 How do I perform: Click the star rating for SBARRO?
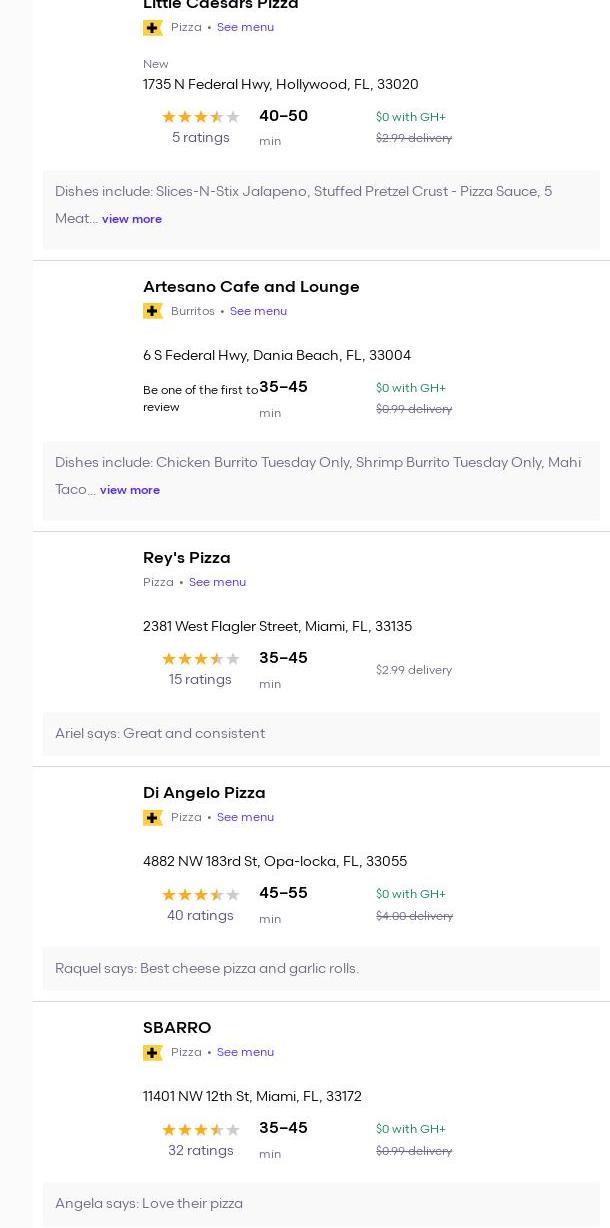[x=200, y=1130]
